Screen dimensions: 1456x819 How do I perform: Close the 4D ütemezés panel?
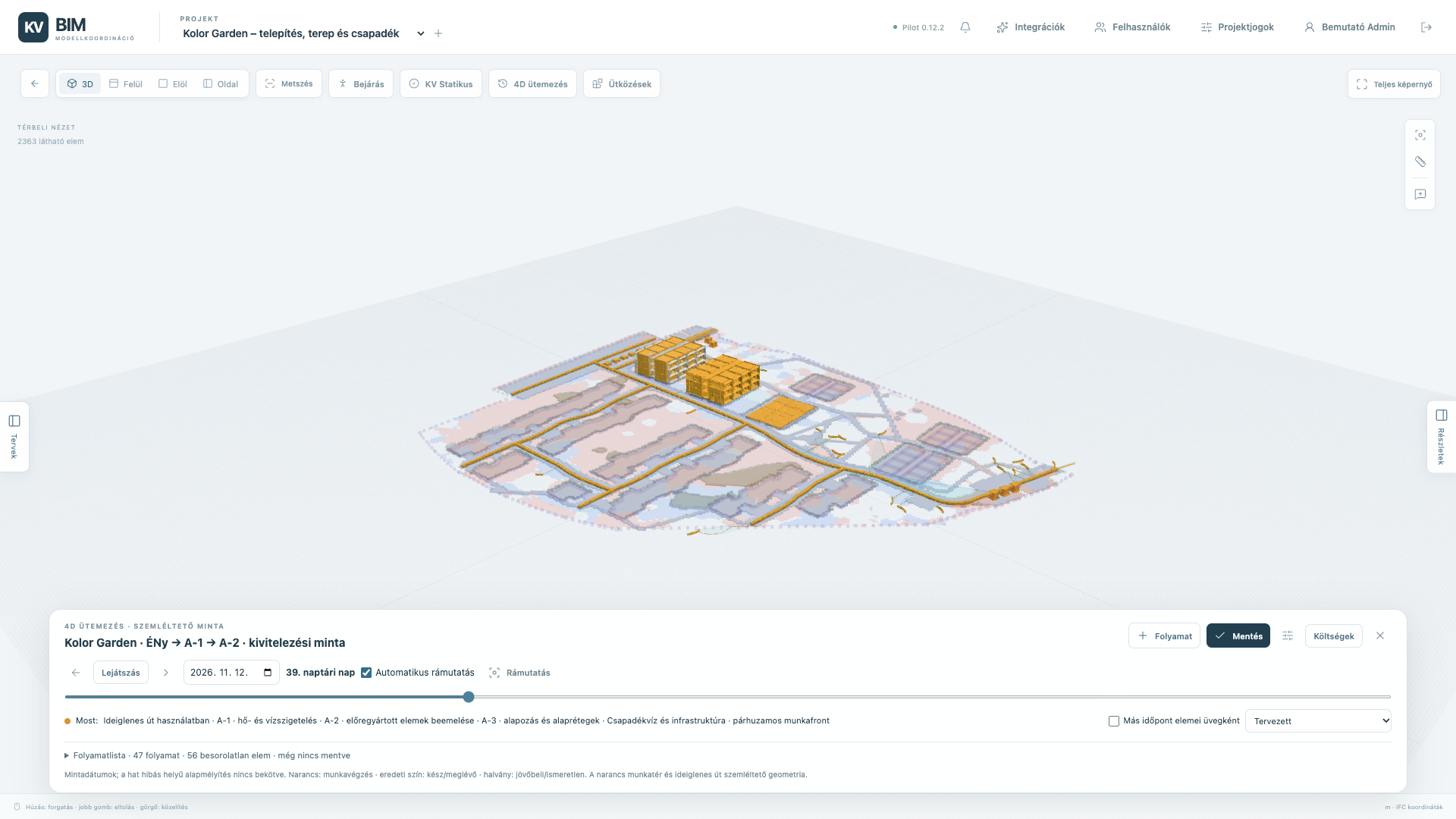coord(1380,635)
